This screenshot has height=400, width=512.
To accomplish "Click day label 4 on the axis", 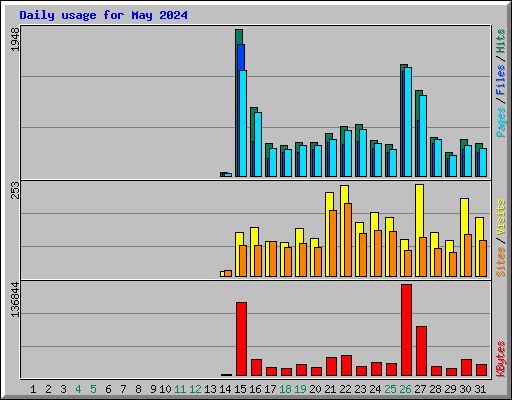I will (78, 389).
